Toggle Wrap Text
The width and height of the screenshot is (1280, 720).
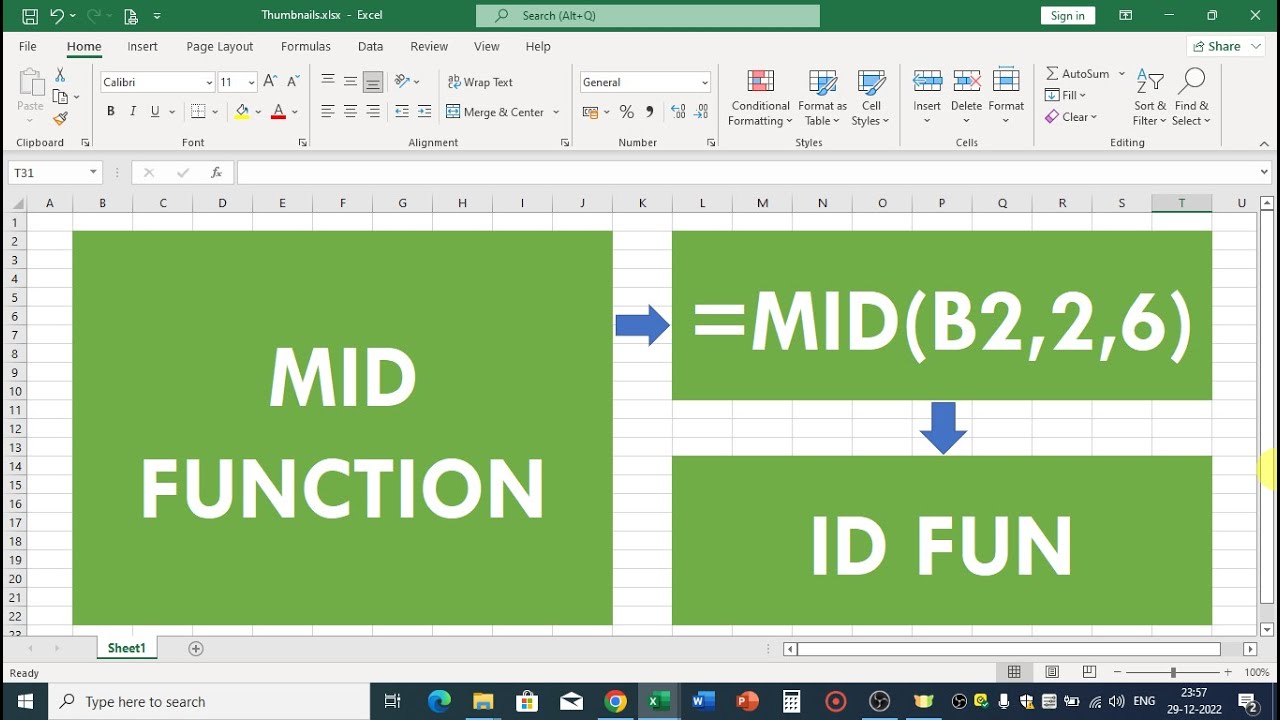point(480,82)
